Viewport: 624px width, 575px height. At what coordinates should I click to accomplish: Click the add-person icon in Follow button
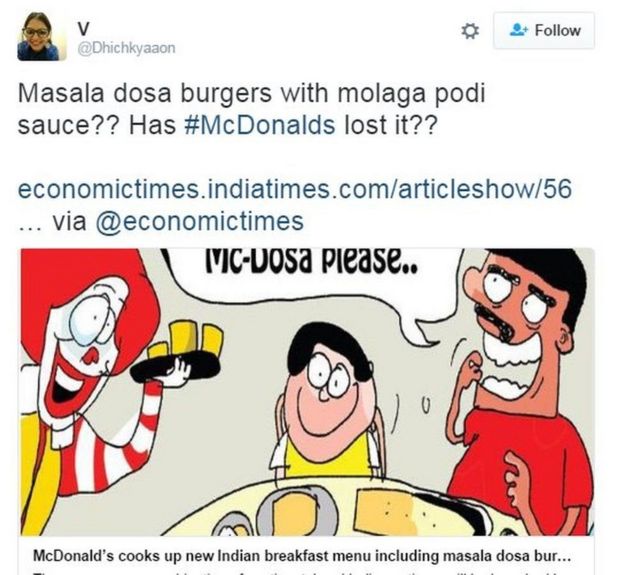[519, 29]
